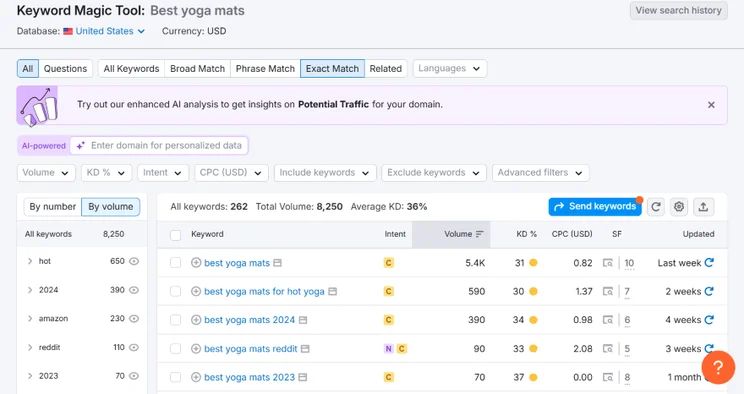Viewport: 744px width, 394px height.
Task: Select the Questions tab
Action: pyautogui.click(x=65, y=69)
